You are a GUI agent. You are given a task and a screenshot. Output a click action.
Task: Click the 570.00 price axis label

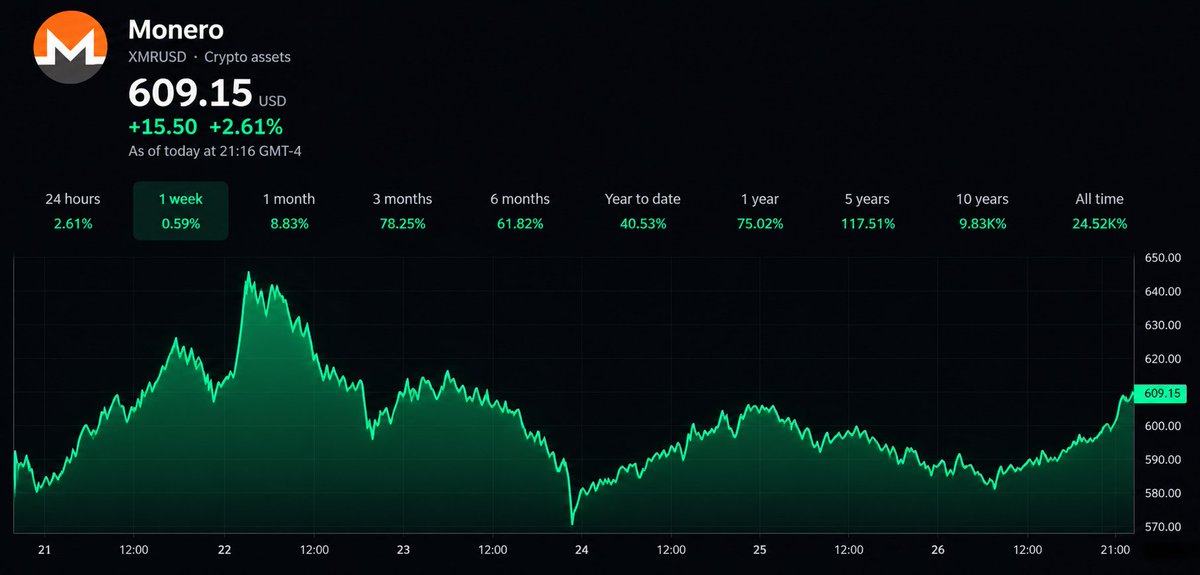coord(1164,527)
